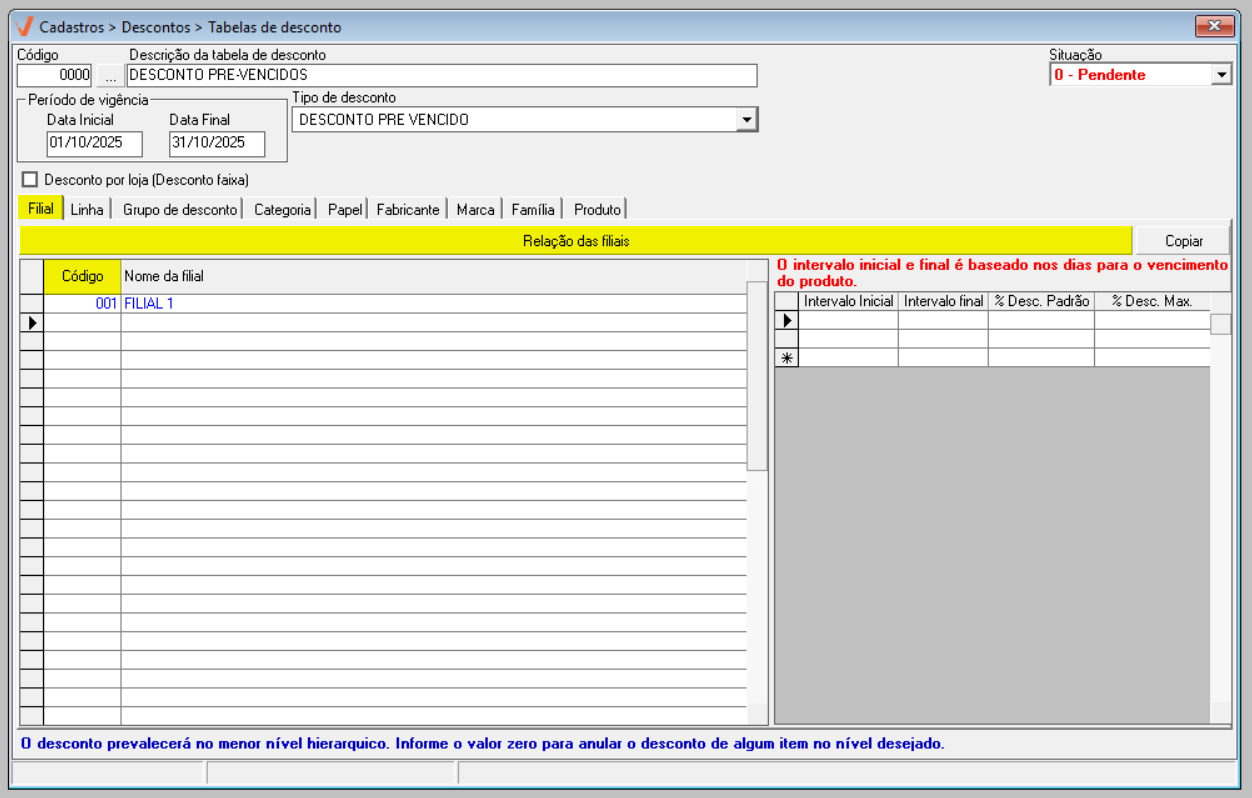Enable Desconto por loja checkbox
Screen dimensions: 1252x798
[x=30, y=180]
